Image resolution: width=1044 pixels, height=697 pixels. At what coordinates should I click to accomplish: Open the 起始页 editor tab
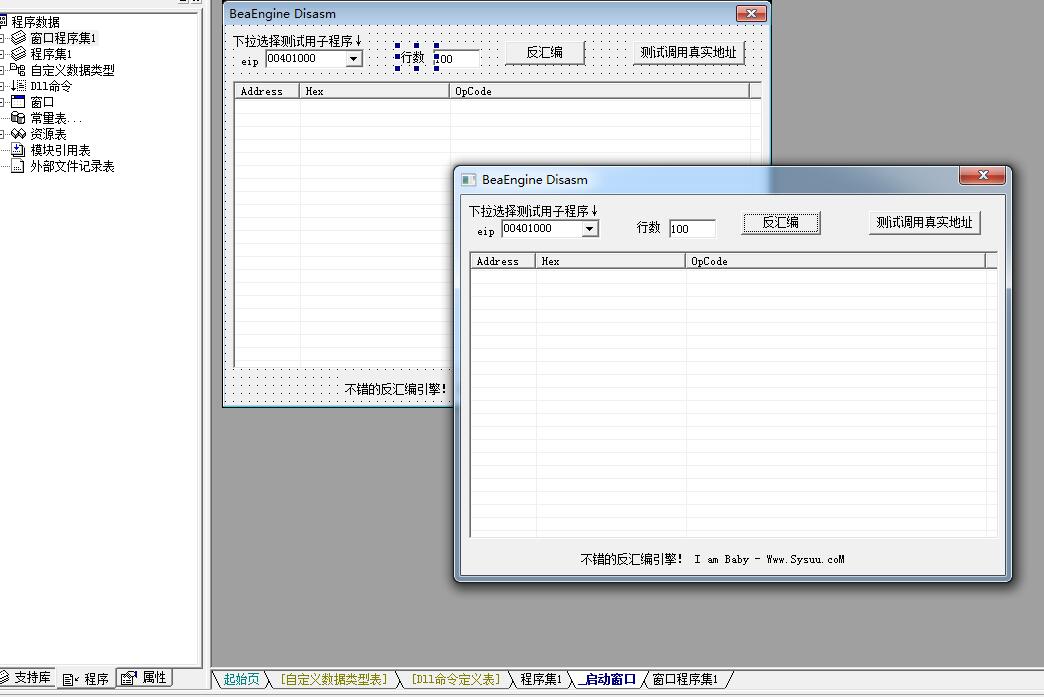[x=241, y=679]
